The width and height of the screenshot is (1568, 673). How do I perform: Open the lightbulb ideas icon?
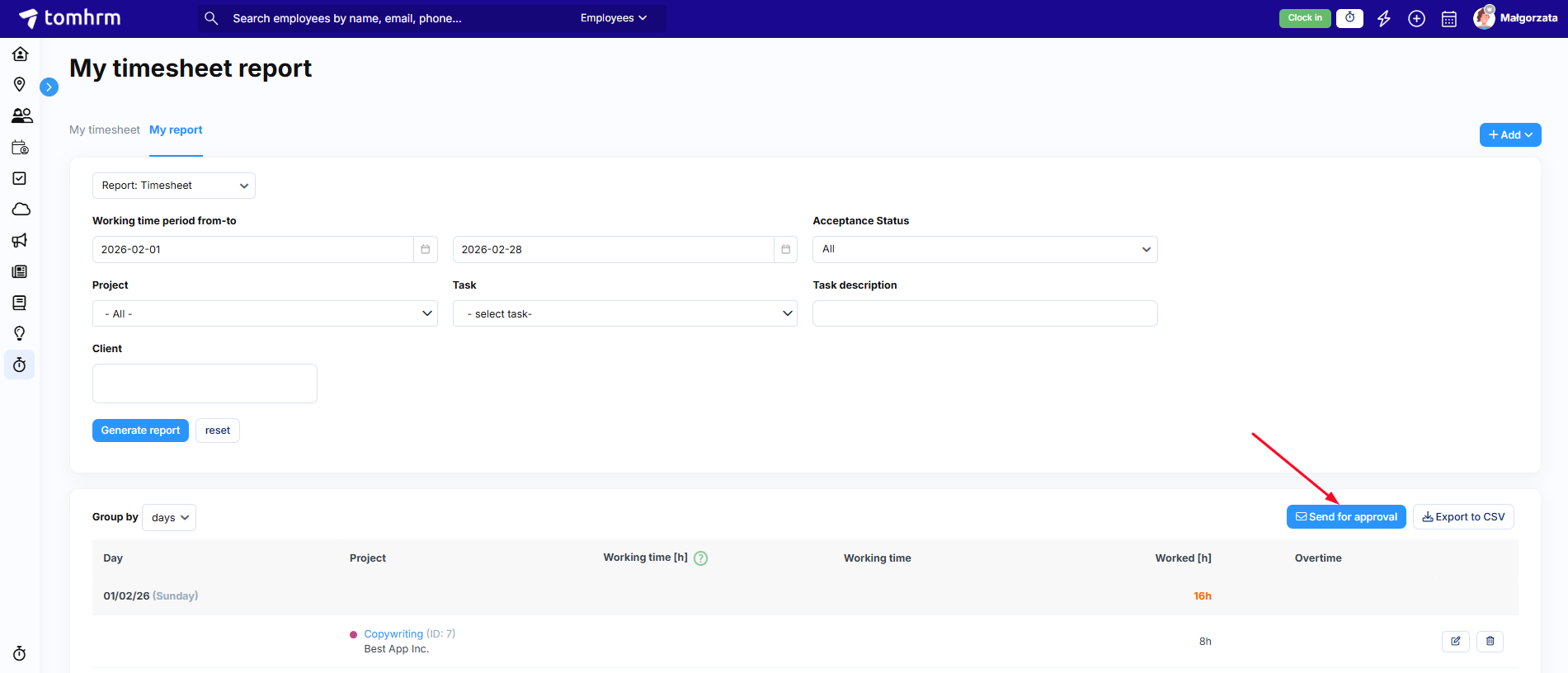click(20, 334)
